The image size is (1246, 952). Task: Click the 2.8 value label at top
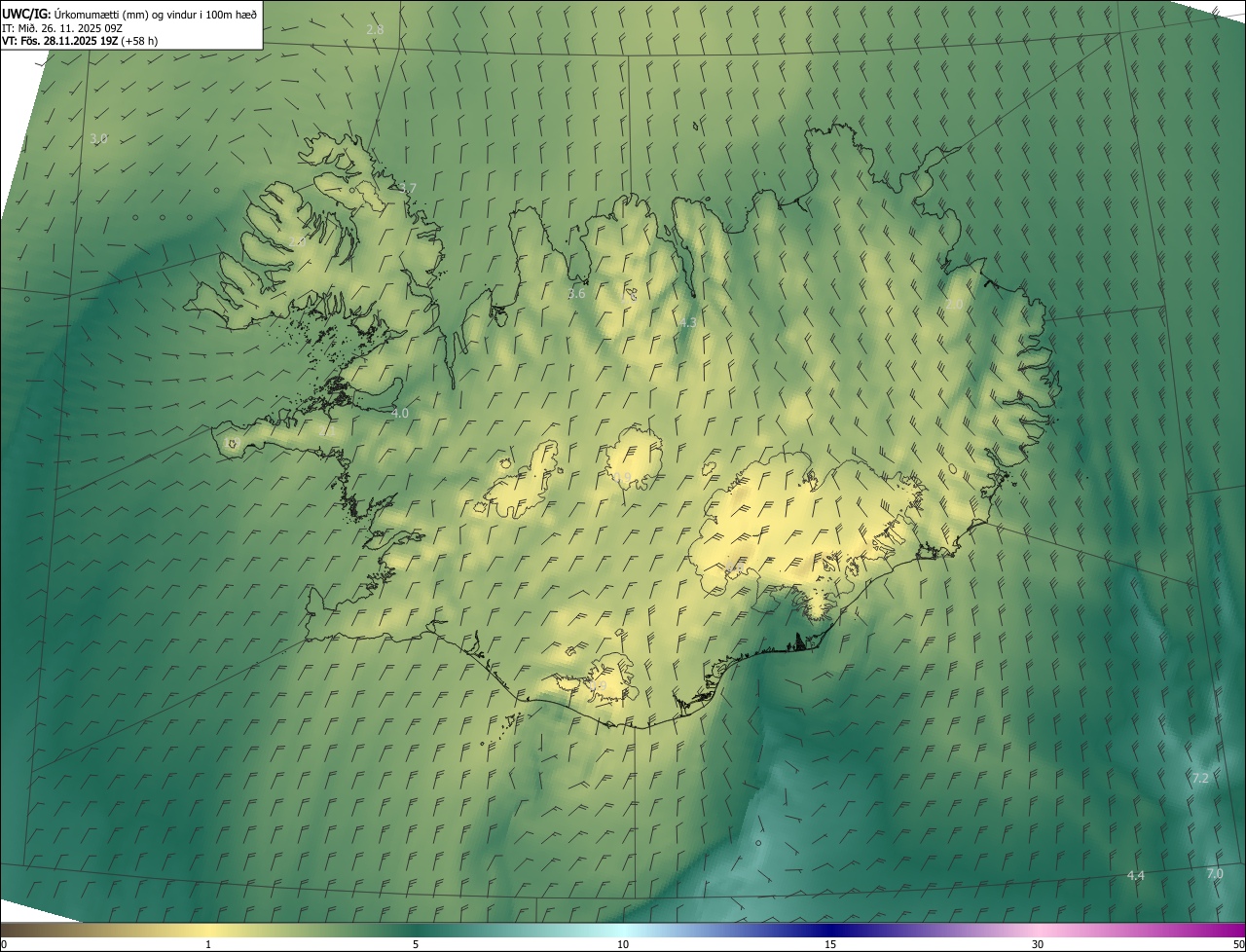tap(375, 30)
